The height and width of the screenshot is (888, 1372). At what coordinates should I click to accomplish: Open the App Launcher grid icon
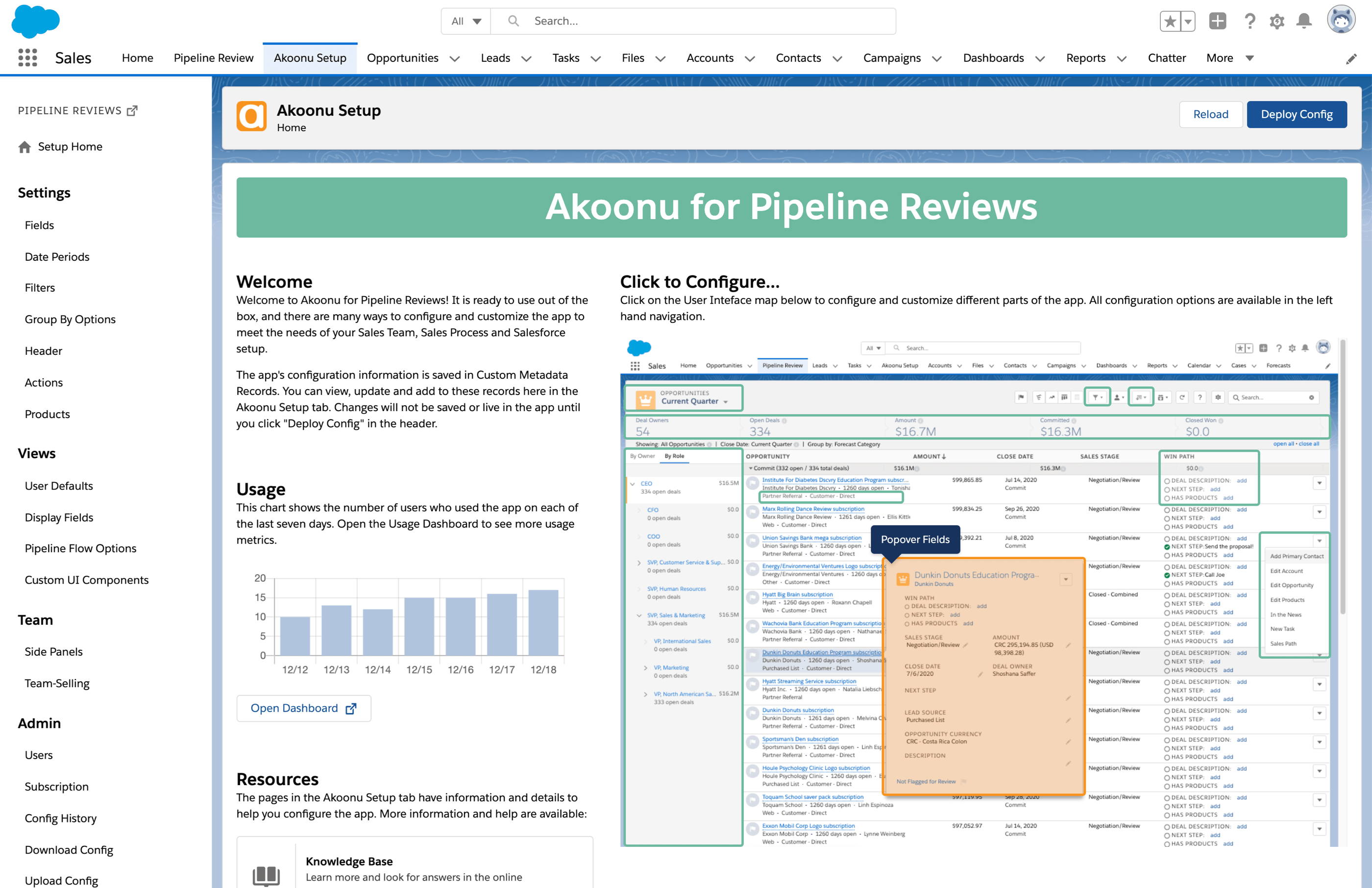(27, 58)
